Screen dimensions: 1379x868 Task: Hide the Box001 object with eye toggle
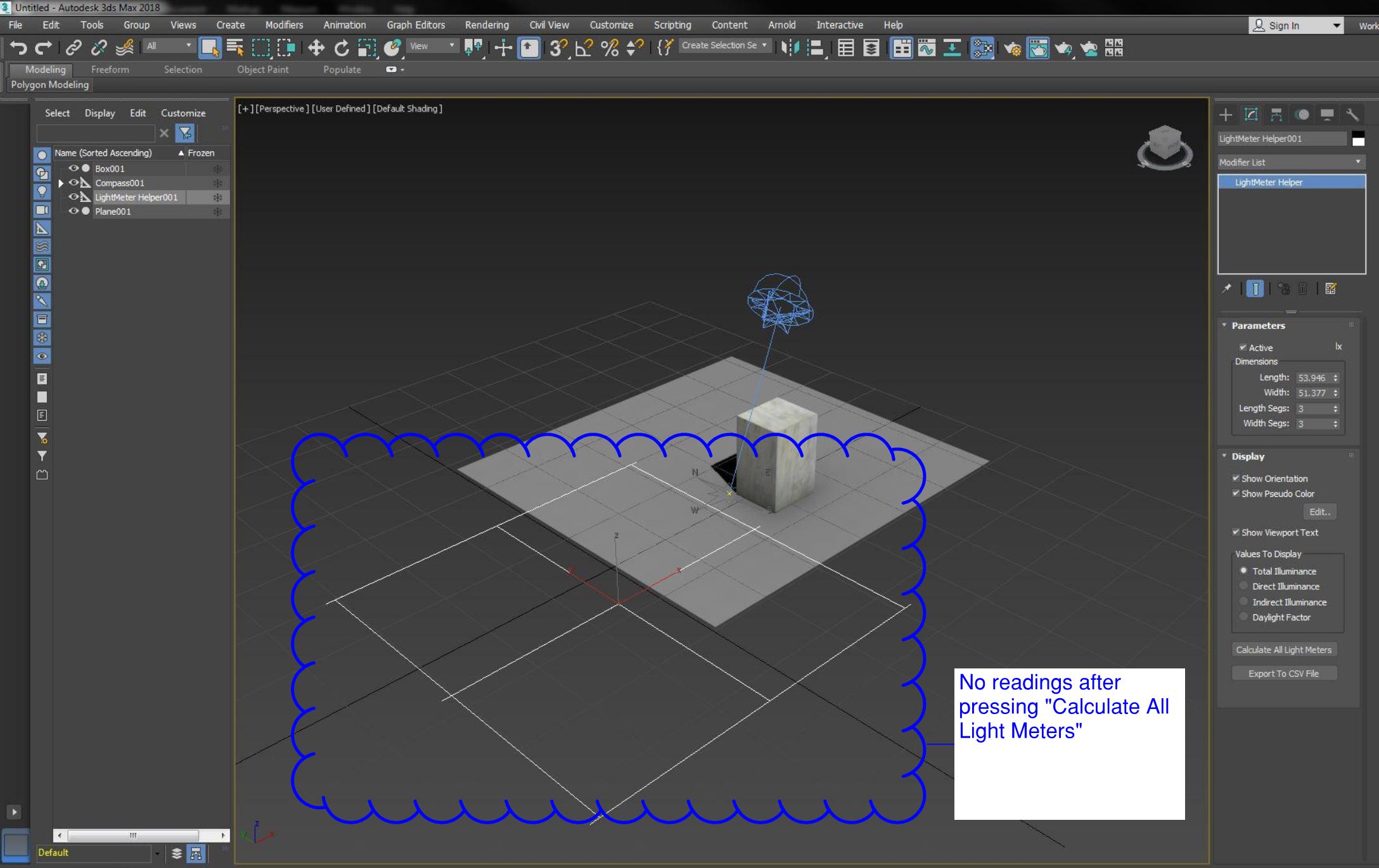[74, 168]
